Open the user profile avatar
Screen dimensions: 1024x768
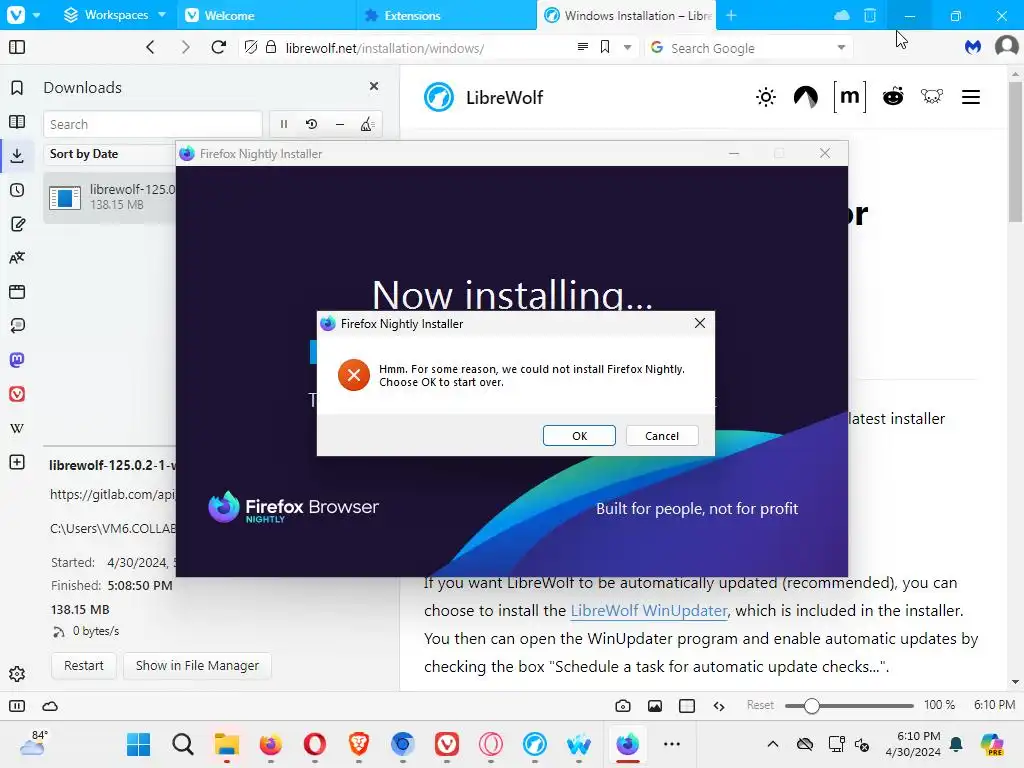coord(1006,46)
